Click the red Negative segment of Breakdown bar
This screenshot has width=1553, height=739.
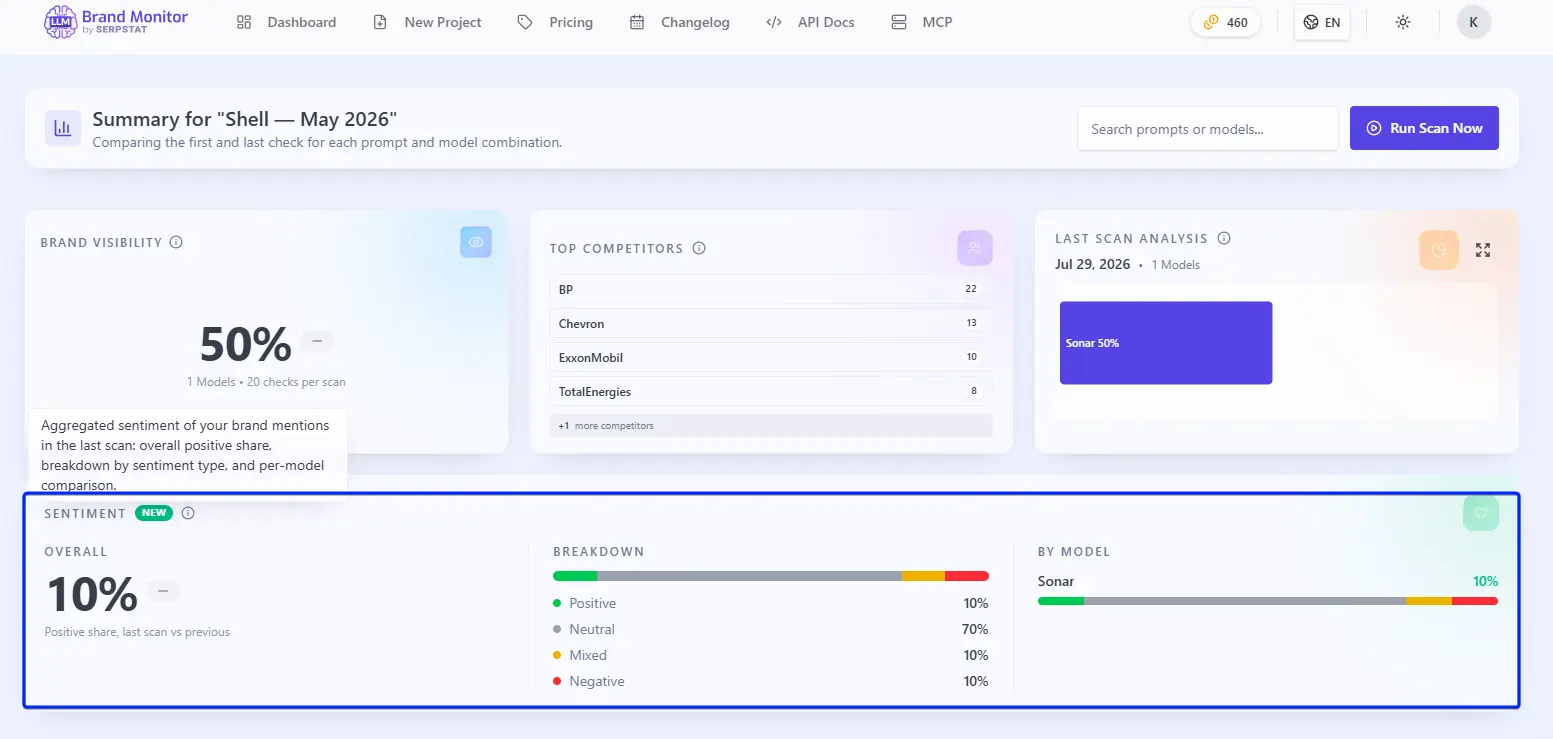[967, 576]
